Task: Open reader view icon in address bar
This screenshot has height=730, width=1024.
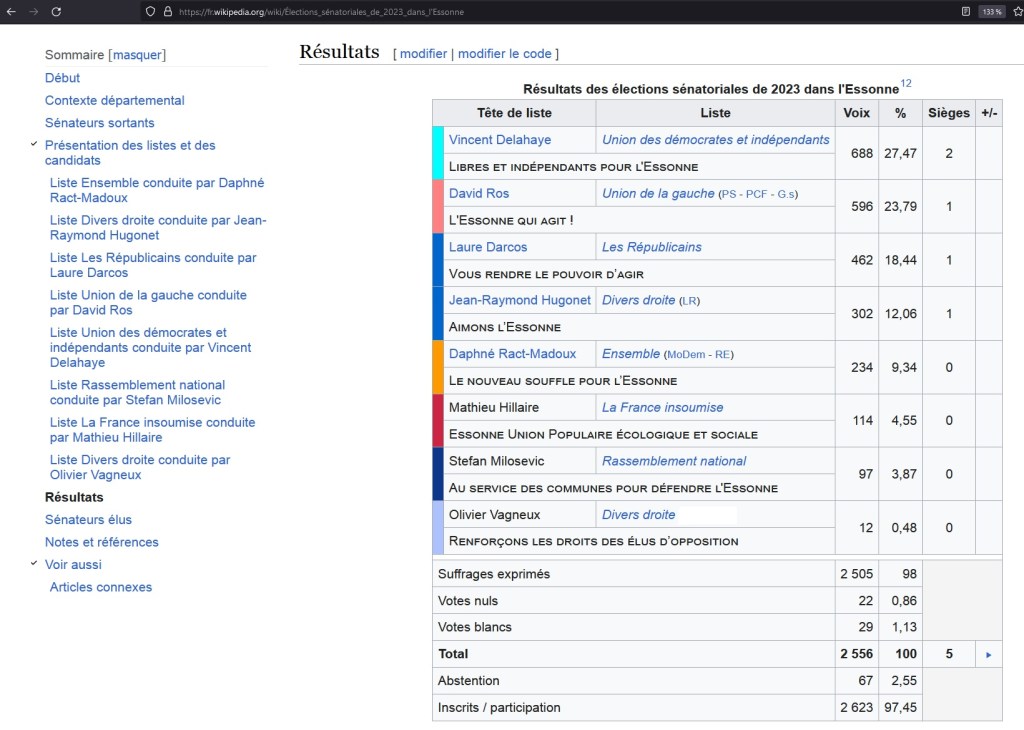Action: click(965, 11)
